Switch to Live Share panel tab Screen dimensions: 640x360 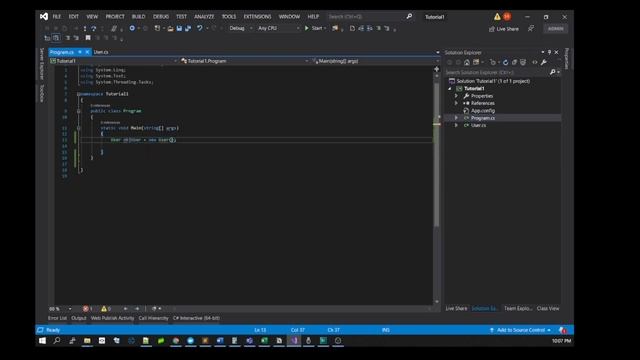456,309
